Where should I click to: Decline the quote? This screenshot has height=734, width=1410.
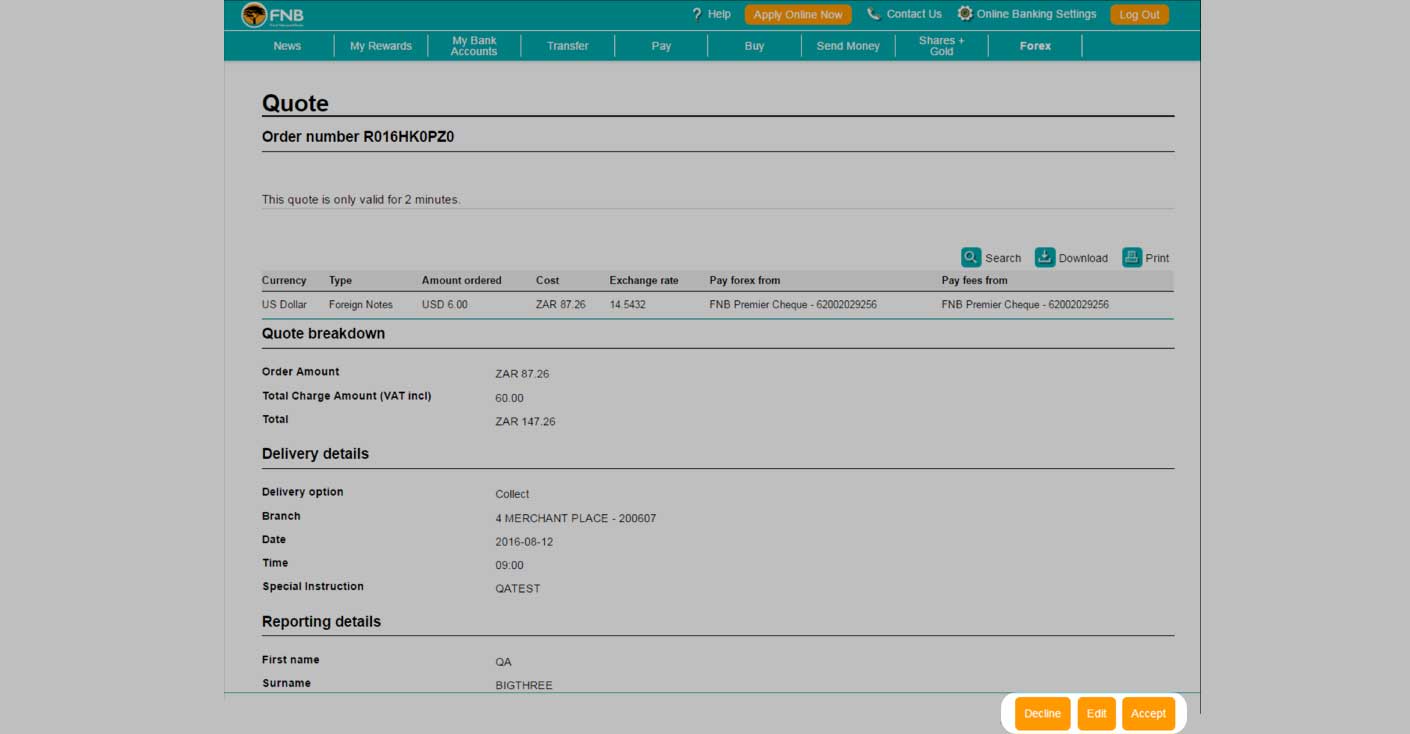coord(1042,714)
